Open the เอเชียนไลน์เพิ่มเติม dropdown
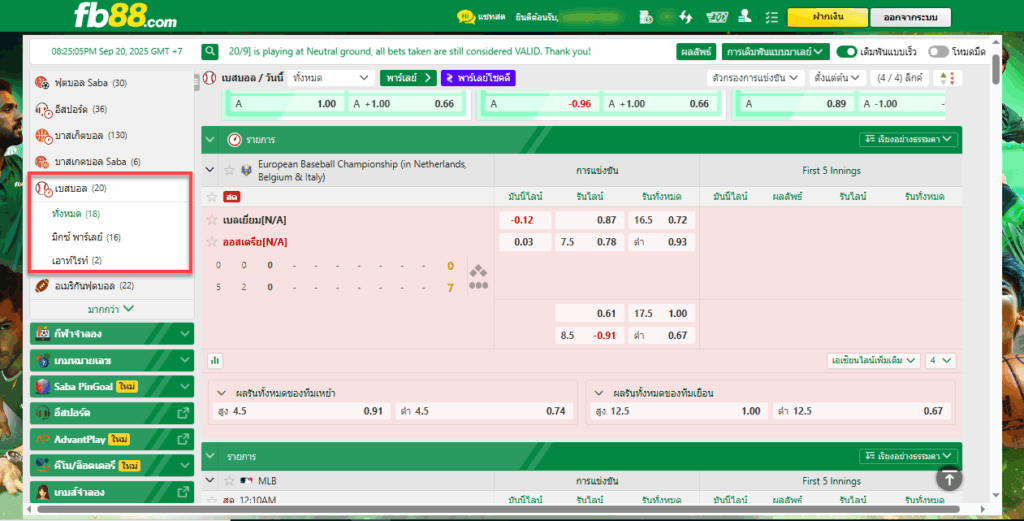The width and height of the screenshot is (1024, 521). point(873,360)
